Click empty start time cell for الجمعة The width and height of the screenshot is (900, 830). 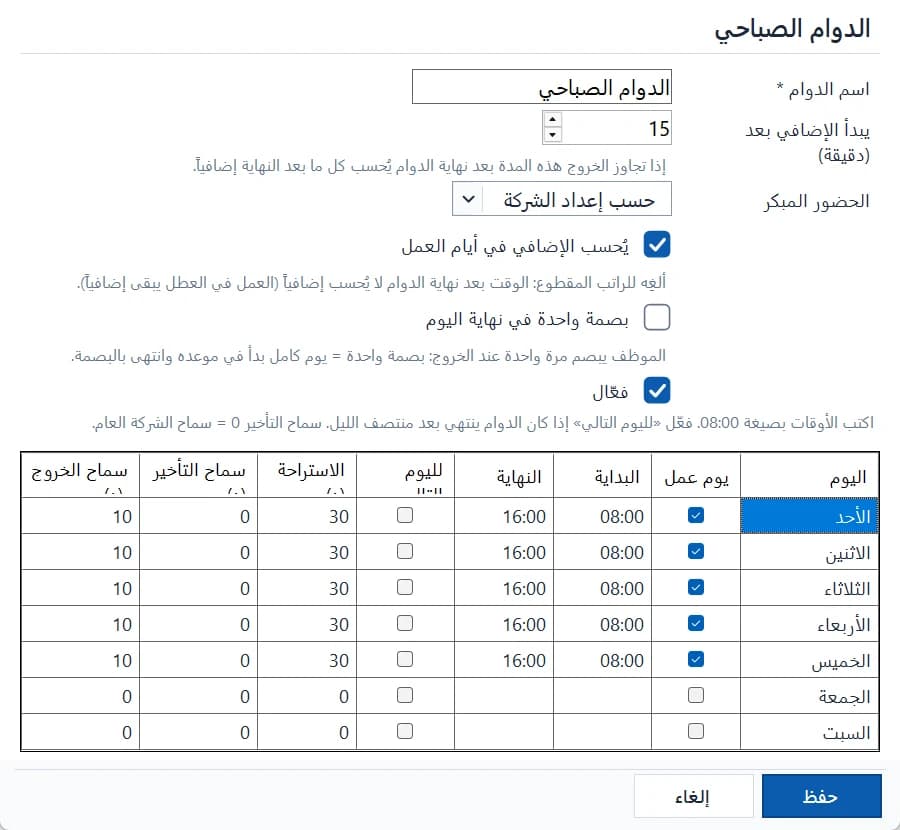[603, 696]
